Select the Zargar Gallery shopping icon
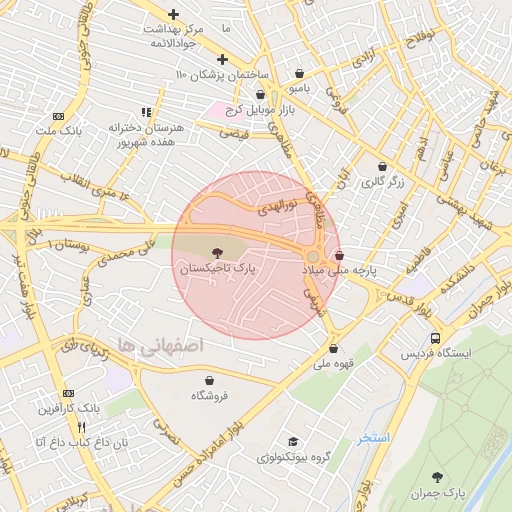Screen dimensions: 512x512 pos(382,166)
